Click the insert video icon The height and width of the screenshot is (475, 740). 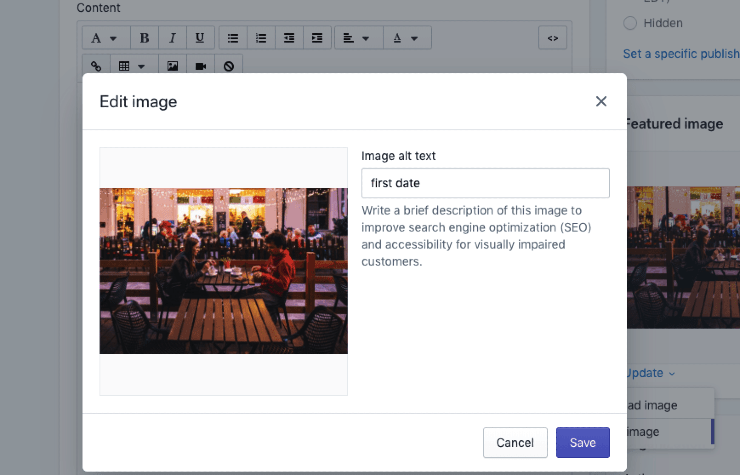pos(201,66)
